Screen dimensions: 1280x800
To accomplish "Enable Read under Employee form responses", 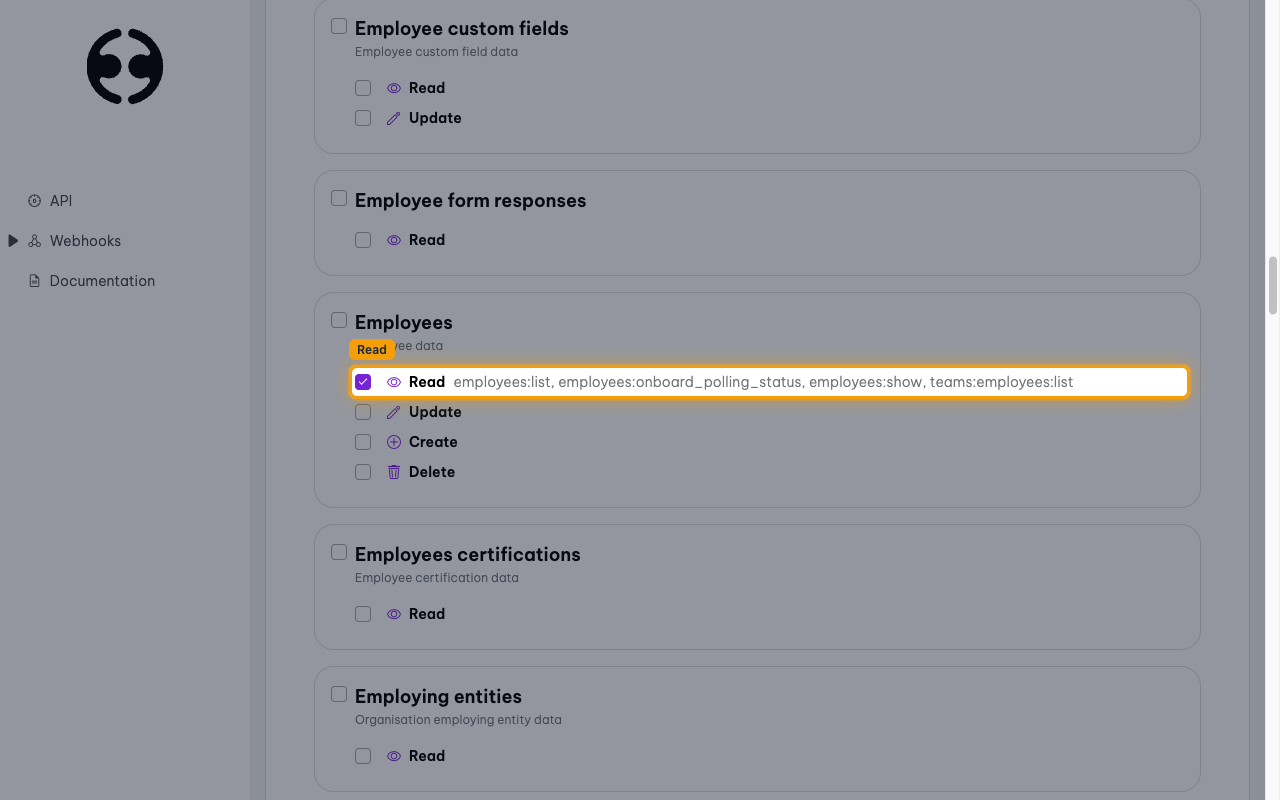I will point(363,240).
